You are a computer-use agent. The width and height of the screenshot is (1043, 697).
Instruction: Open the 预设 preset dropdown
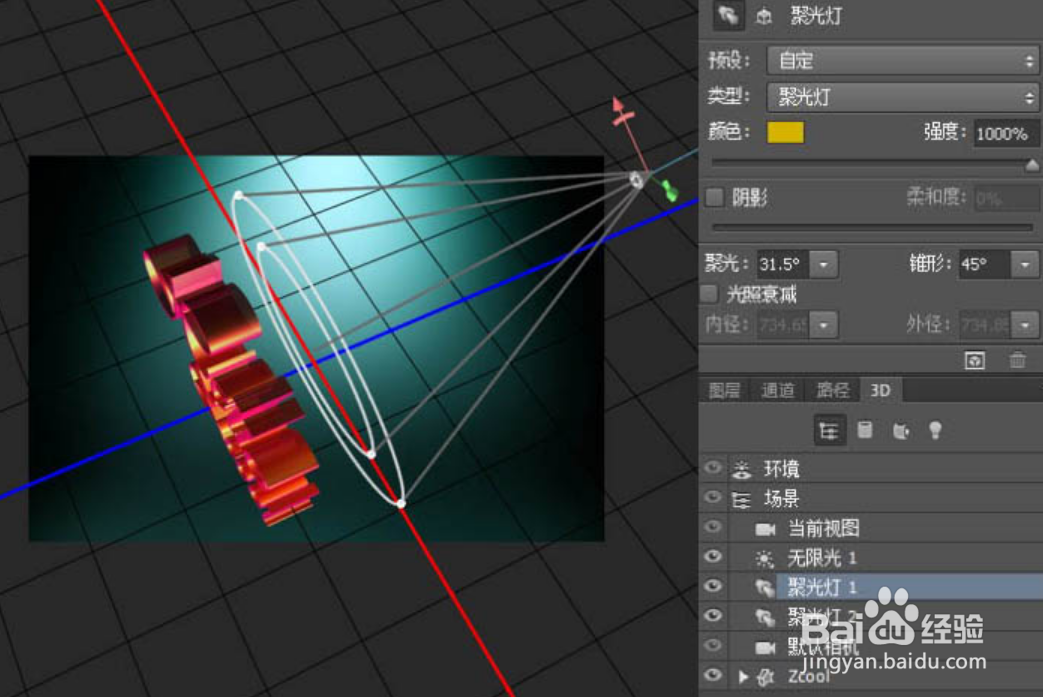903,61
